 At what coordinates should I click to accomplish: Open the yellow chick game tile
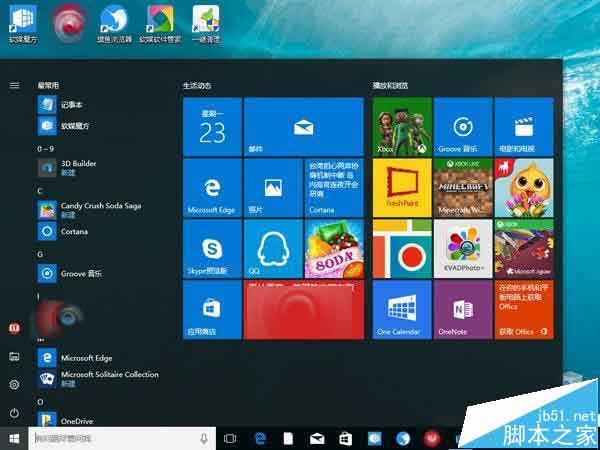point(524,188)
